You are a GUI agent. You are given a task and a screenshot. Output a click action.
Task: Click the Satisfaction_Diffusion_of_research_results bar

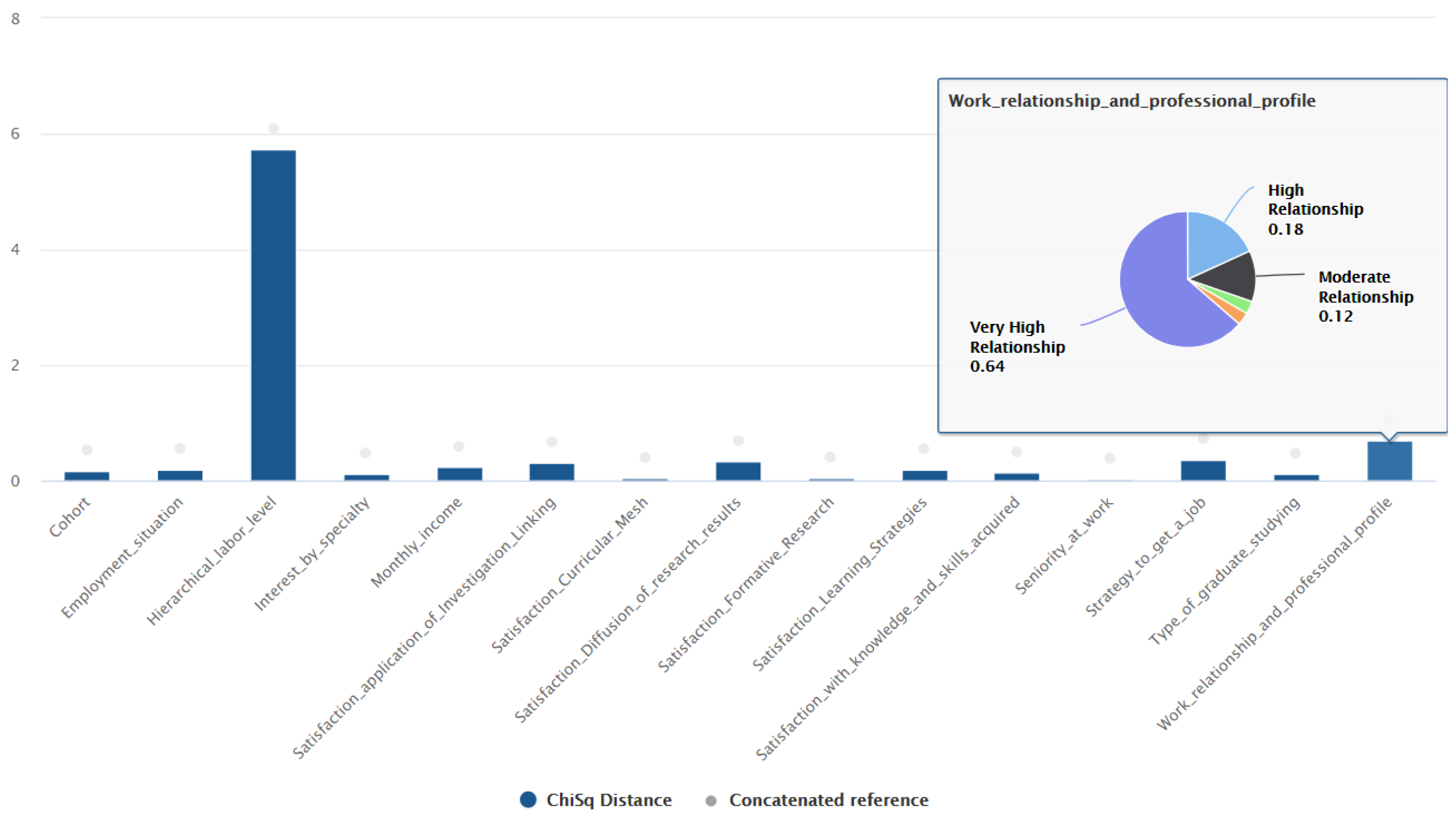point(738,471)
